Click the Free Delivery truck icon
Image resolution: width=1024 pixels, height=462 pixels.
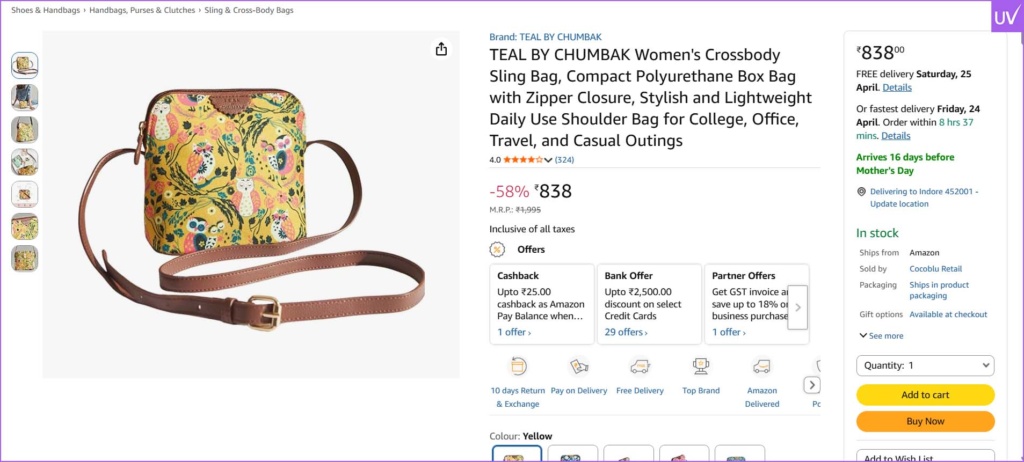pos(640,366)
